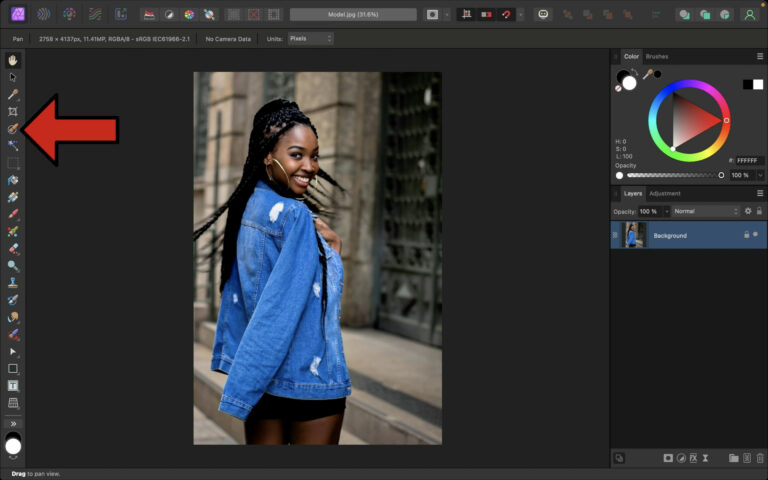
Task: Toggle layer lock beside gear icon
Action: click(759, 211)
